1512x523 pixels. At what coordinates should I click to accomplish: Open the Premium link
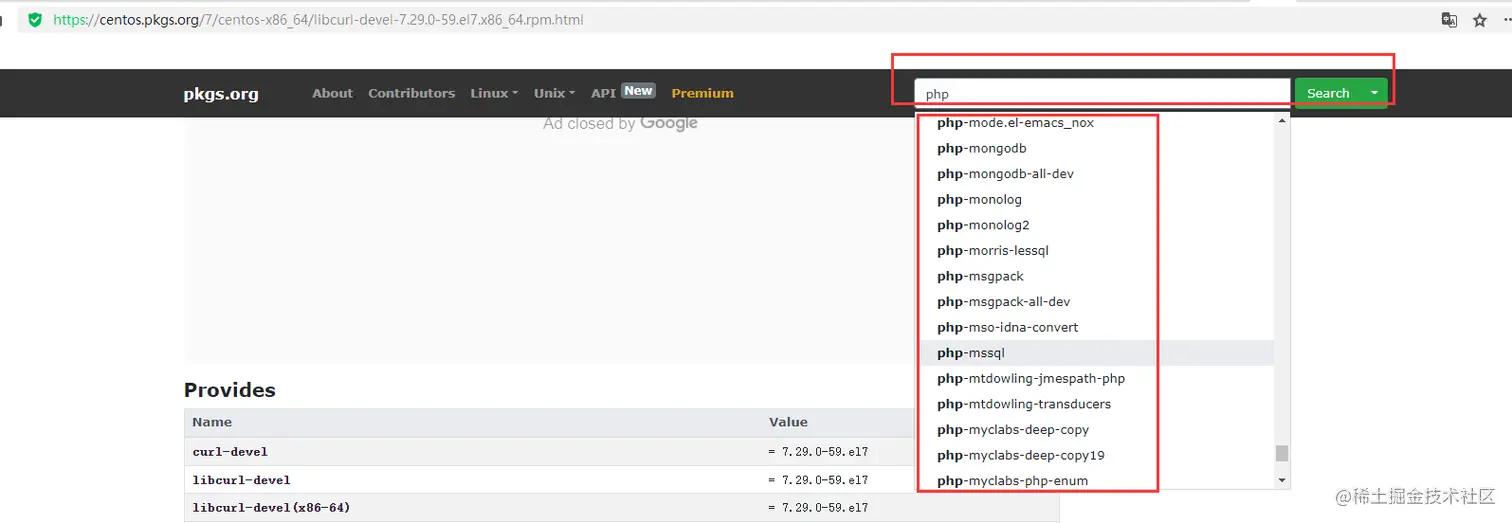(702, 93)
